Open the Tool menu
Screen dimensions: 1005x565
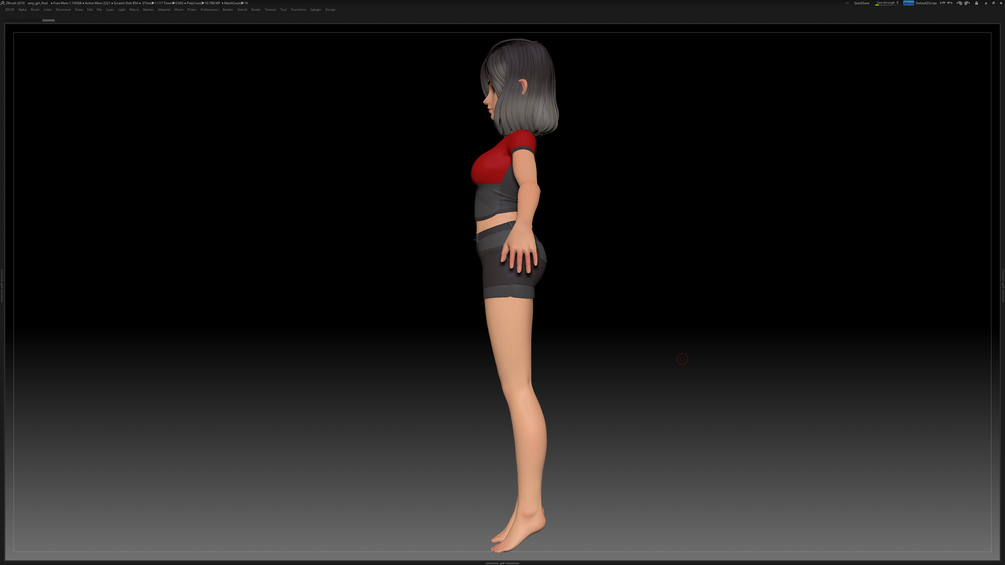[x=283, y=10]
